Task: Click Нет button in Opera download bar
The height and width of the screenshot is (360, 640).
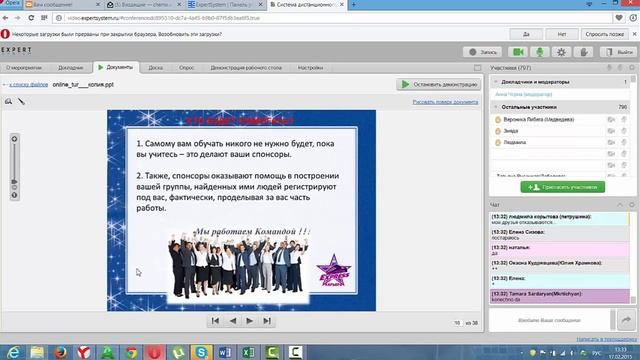Action: click(x=562, y=34)
